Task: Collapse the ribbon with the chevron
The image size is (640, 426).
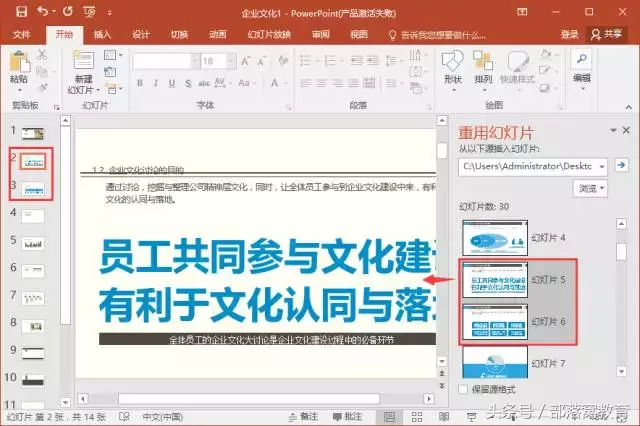Action: coord(628,107)
